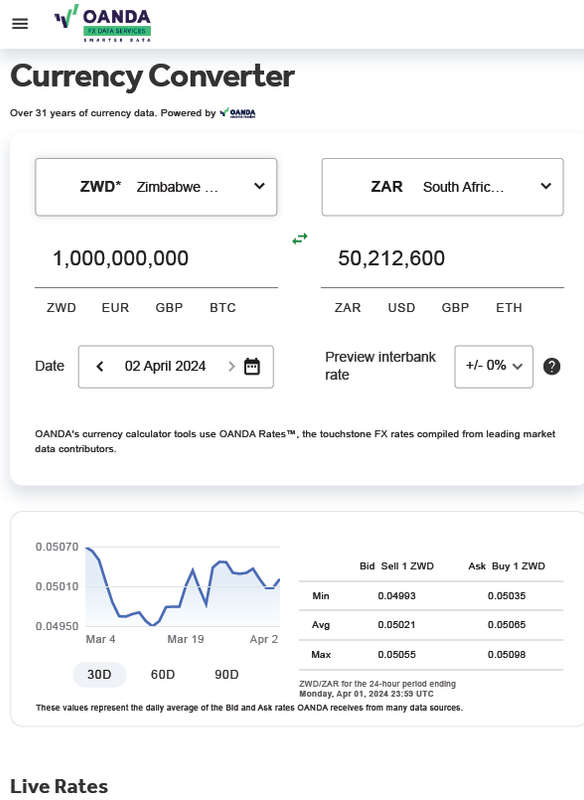Click the small OANDA powered-by logo
The image size is (584, 800).
(x=238, y=113)
